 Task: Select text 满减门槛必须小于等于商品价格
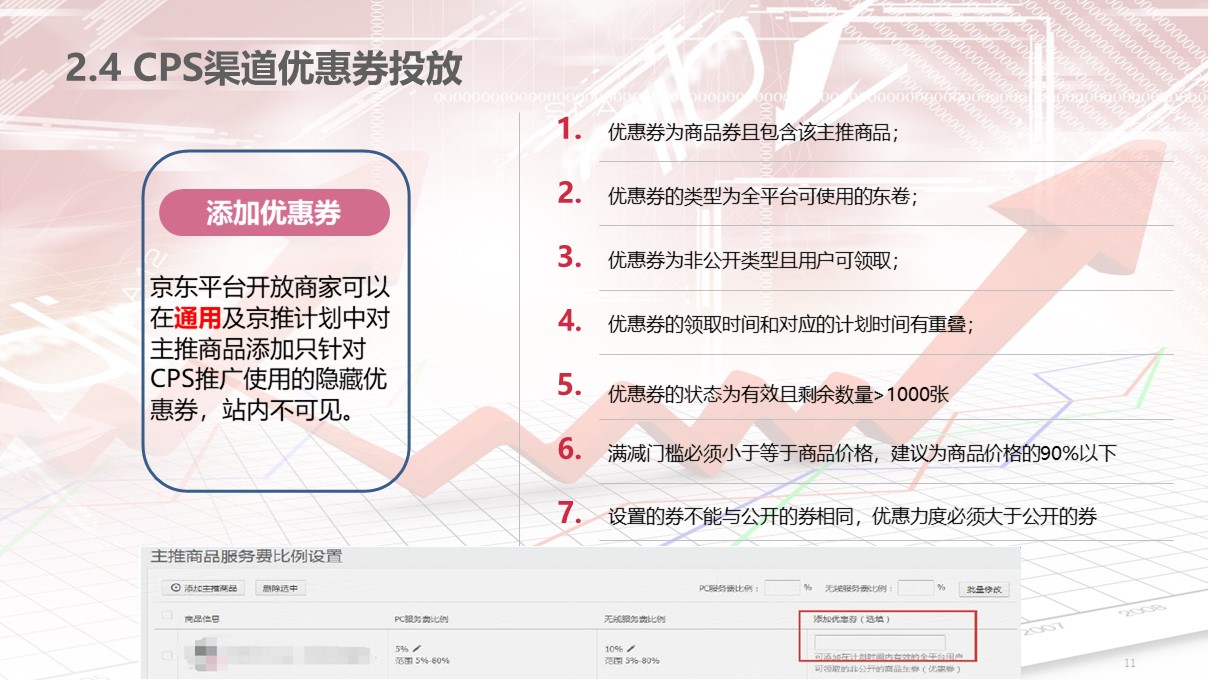743,454
